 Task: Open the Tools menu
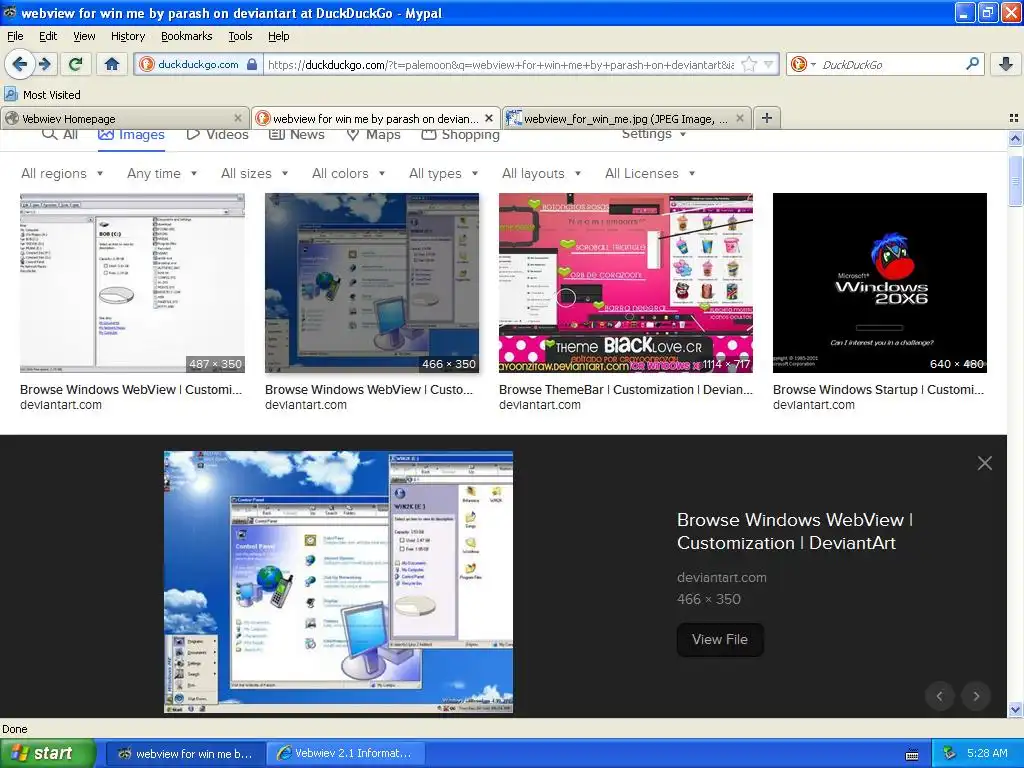(240, 36)
